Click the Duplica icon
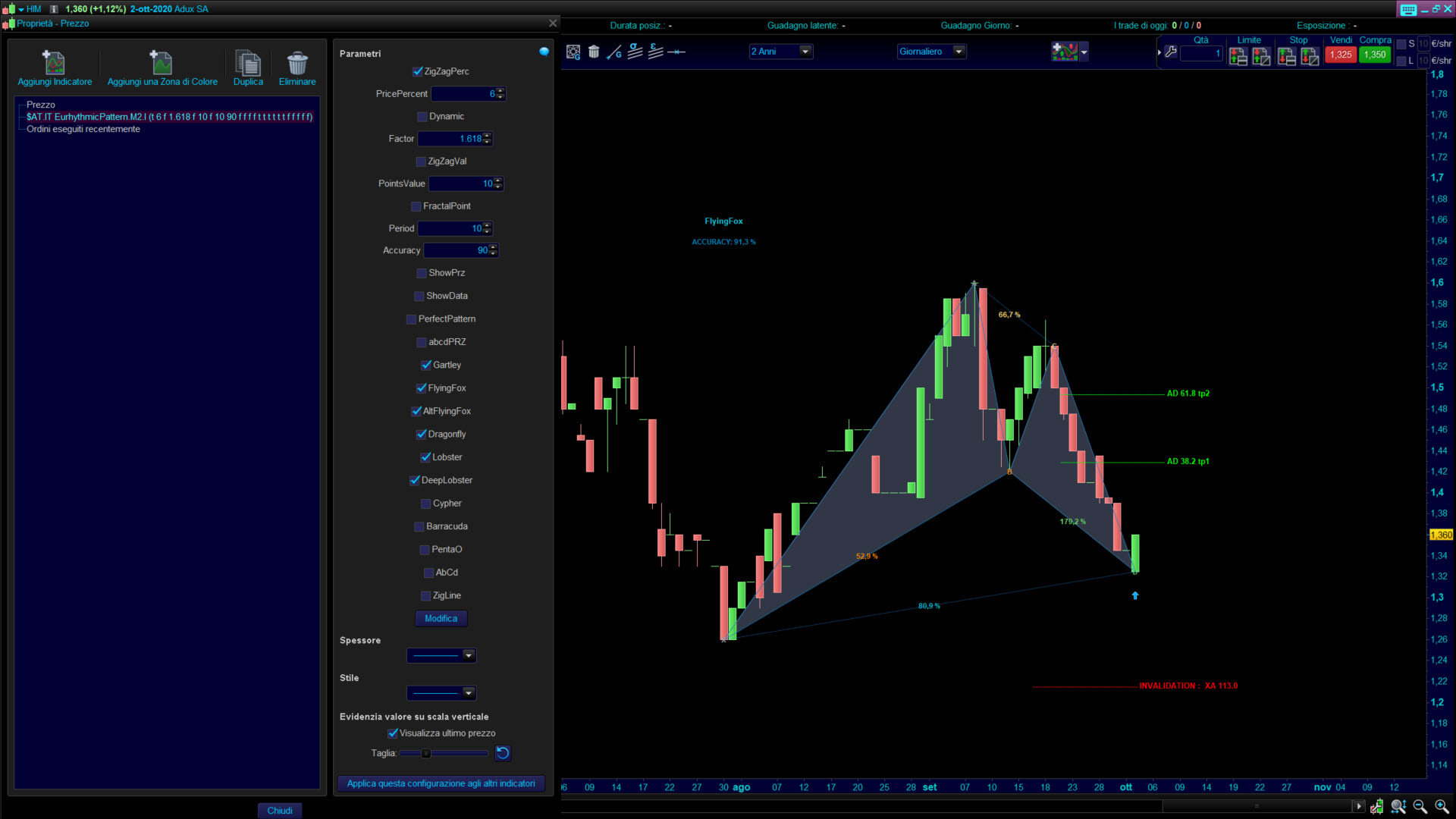This screenshot has width=1456, height=819. click(x=248, y=62)
